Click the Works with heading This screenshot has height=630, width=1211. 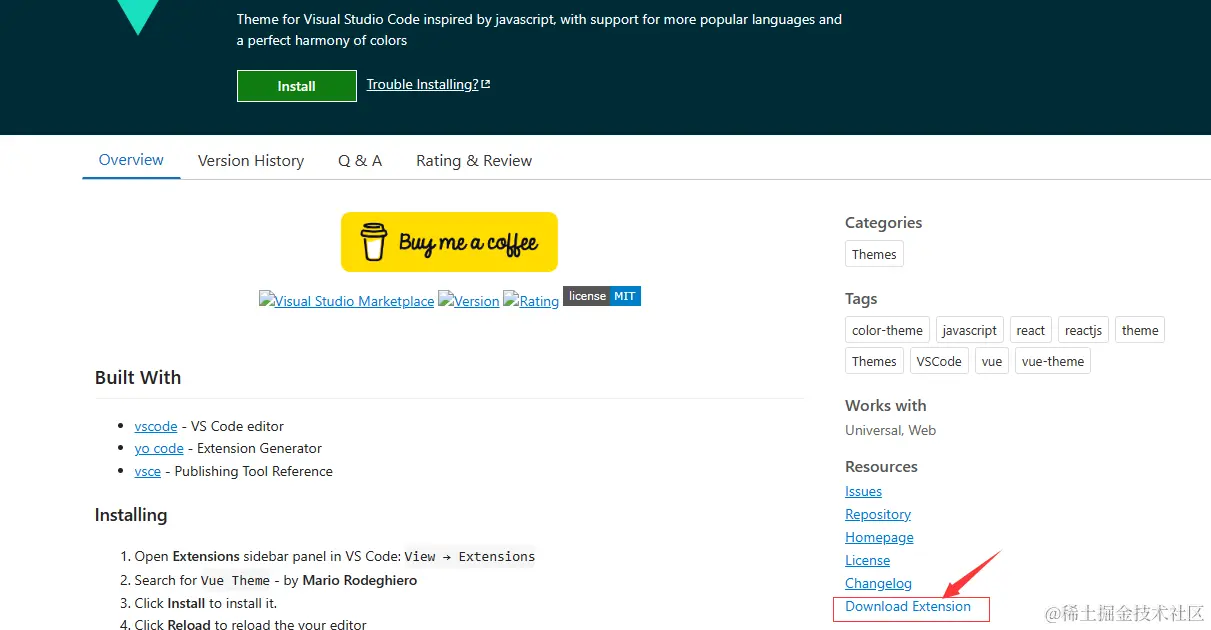885,405
